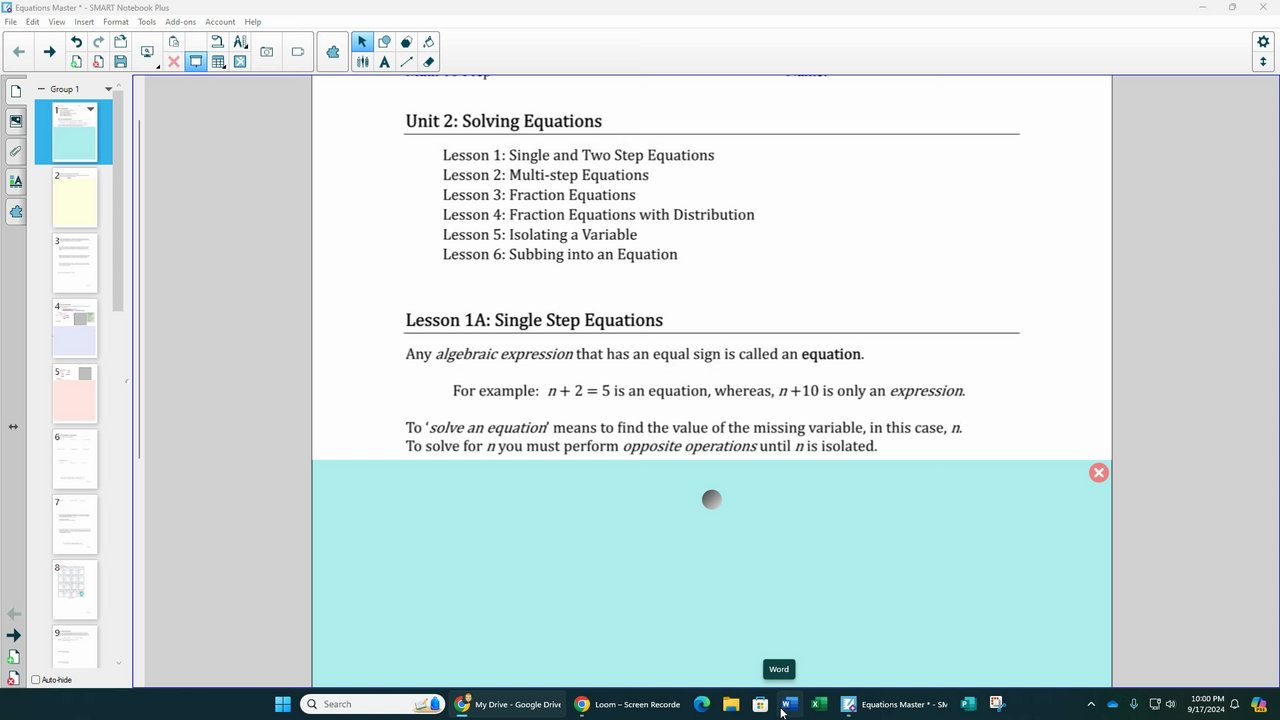Screen dimensions: 1280x720
Task: Click the screen shade drag handle circle
Action: (711, 499)
